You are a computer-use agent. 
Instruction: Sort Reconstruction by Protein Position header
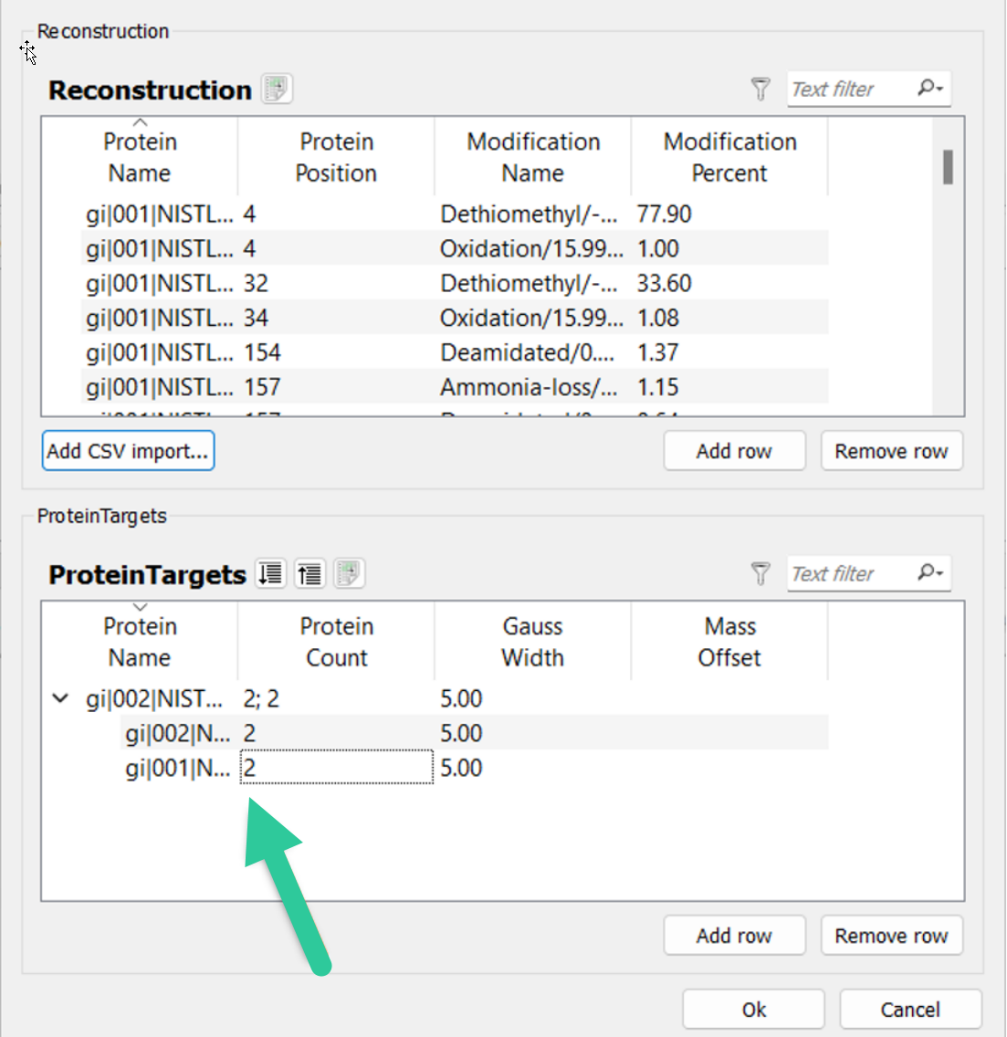[336, 157]
